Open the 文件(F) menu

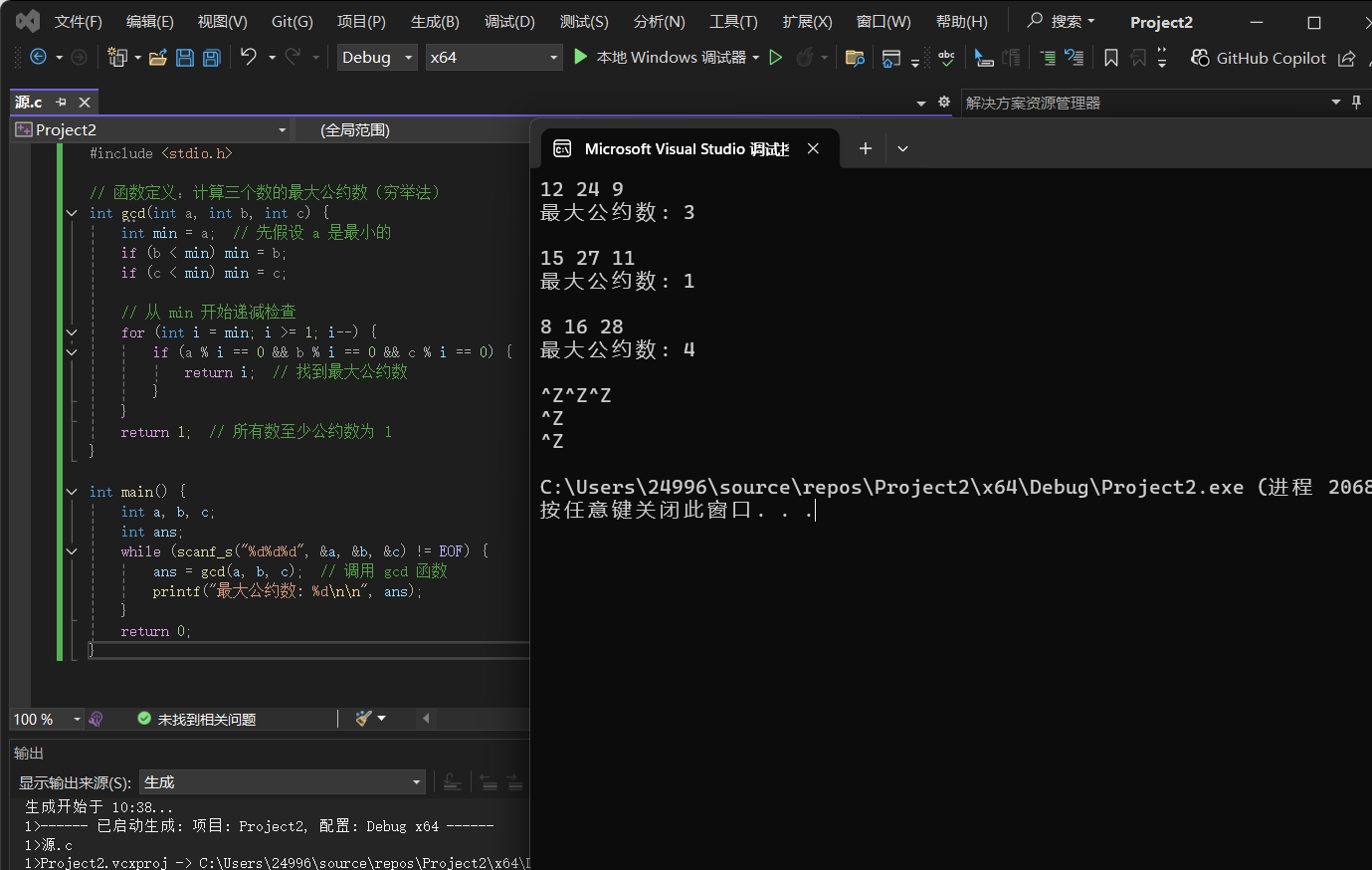(79, 21)
